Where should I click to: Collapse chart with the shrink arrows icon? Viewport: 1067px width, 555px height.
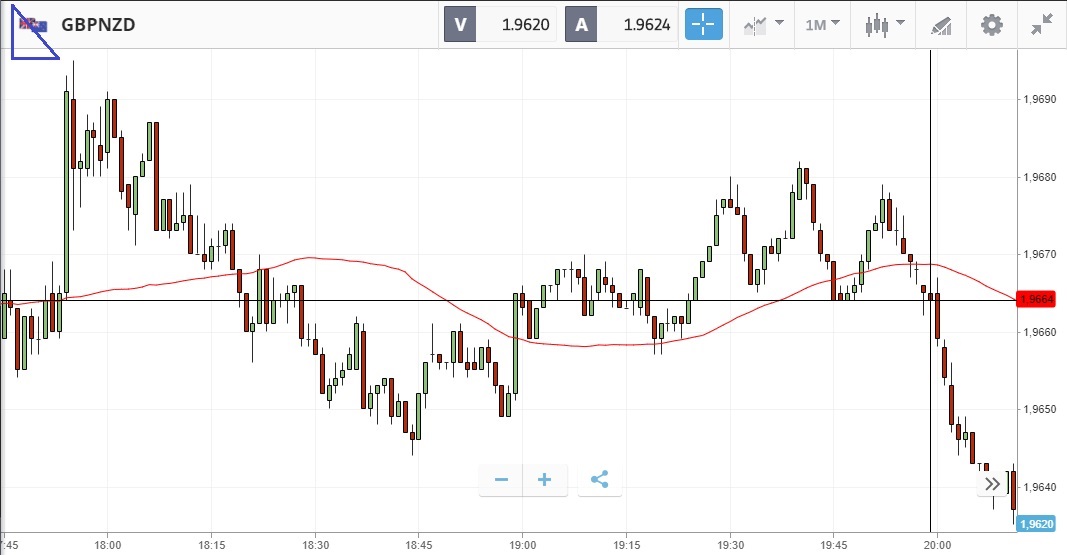1042,25
